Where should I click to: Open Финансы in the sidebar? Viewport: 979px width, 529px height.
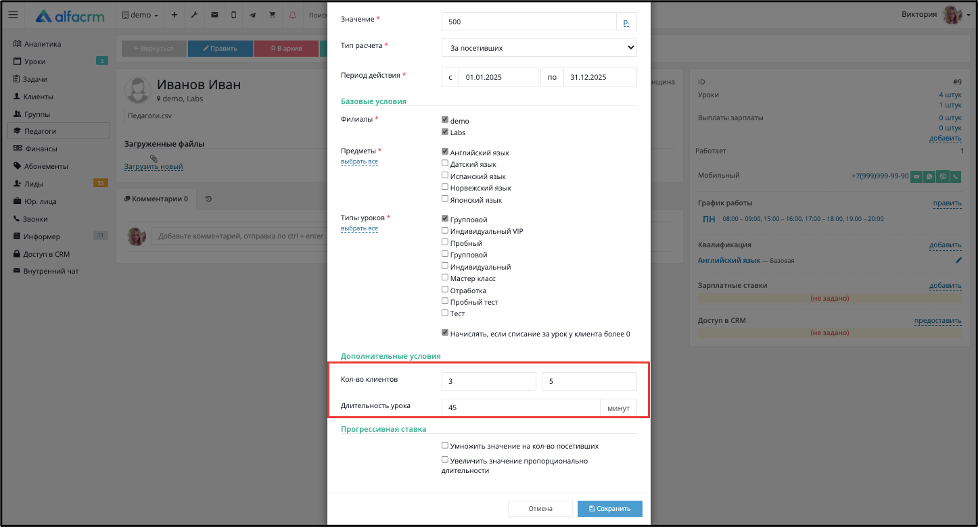pos(40,149)
